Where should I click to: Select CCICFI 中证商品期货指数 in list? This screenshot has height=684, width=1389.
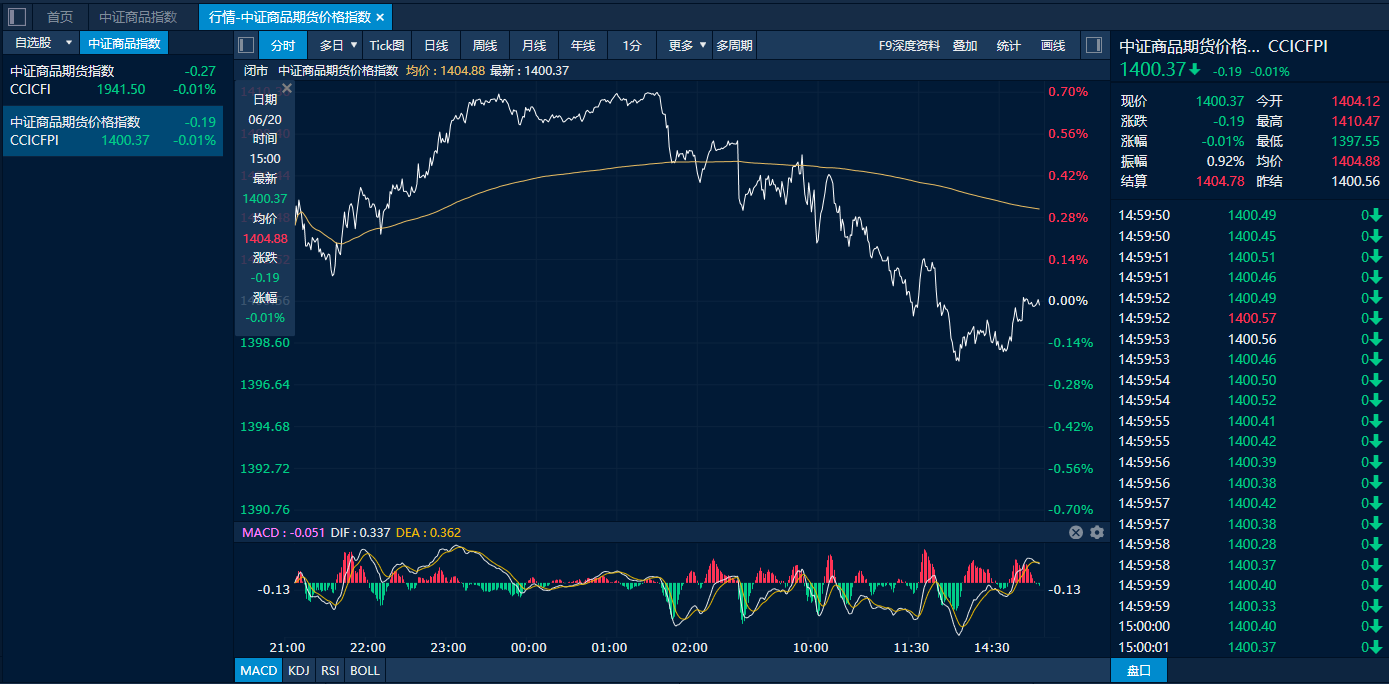pyautogui.click(x=112, y=80)
